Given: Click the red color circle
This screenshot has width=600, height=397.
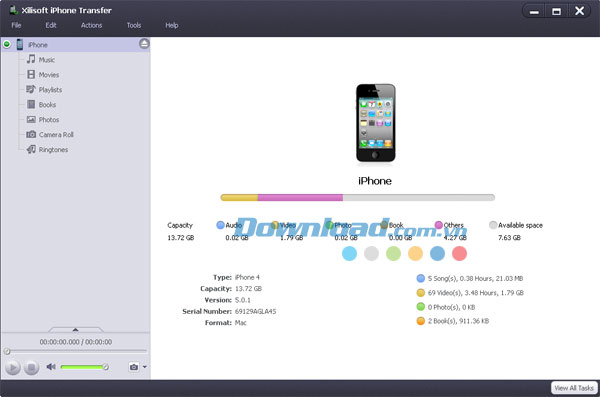Looking at the screenshot, I should point(459,253).
